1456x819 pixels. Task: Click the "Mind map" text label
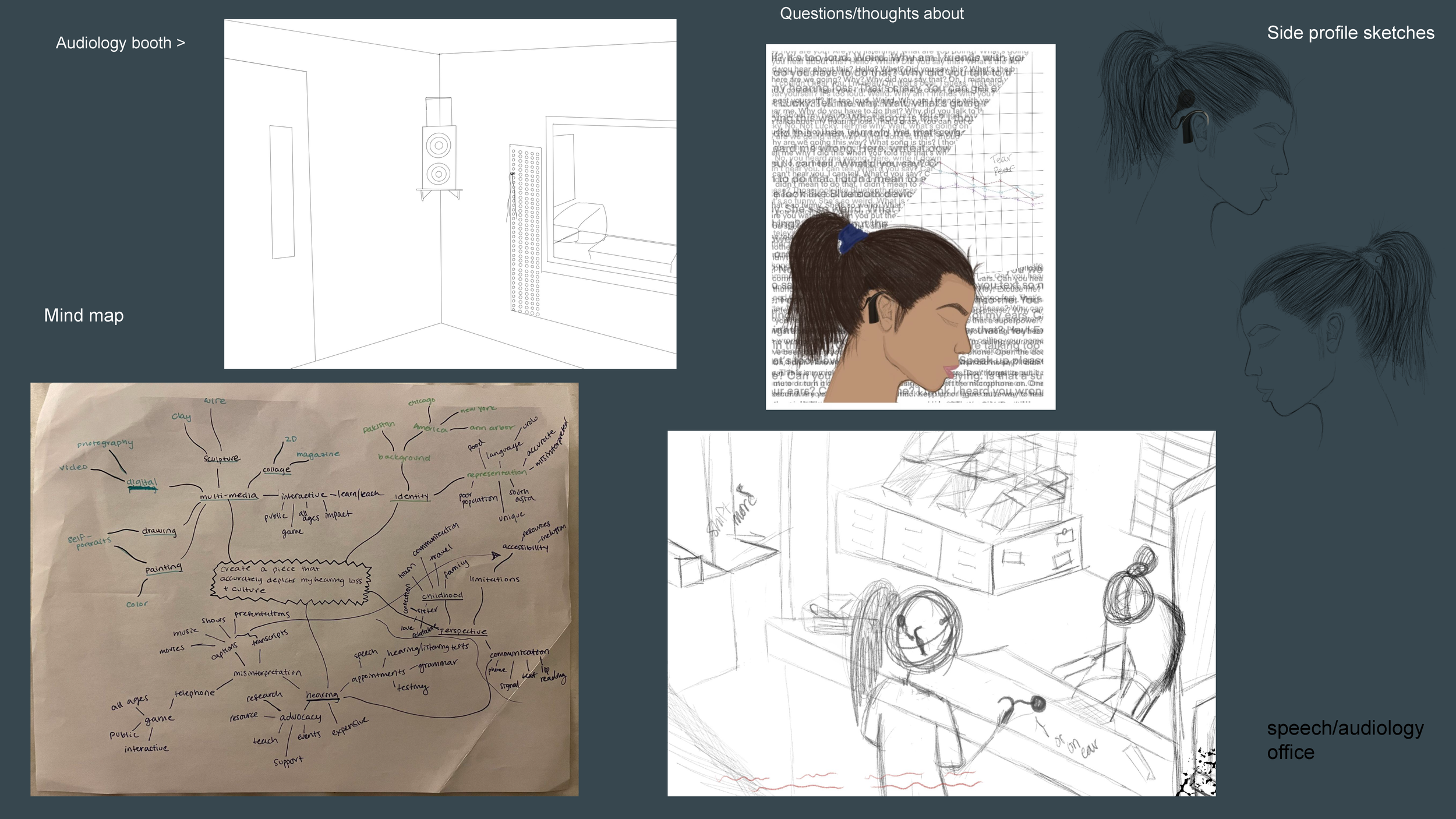(x=84, y=315)
